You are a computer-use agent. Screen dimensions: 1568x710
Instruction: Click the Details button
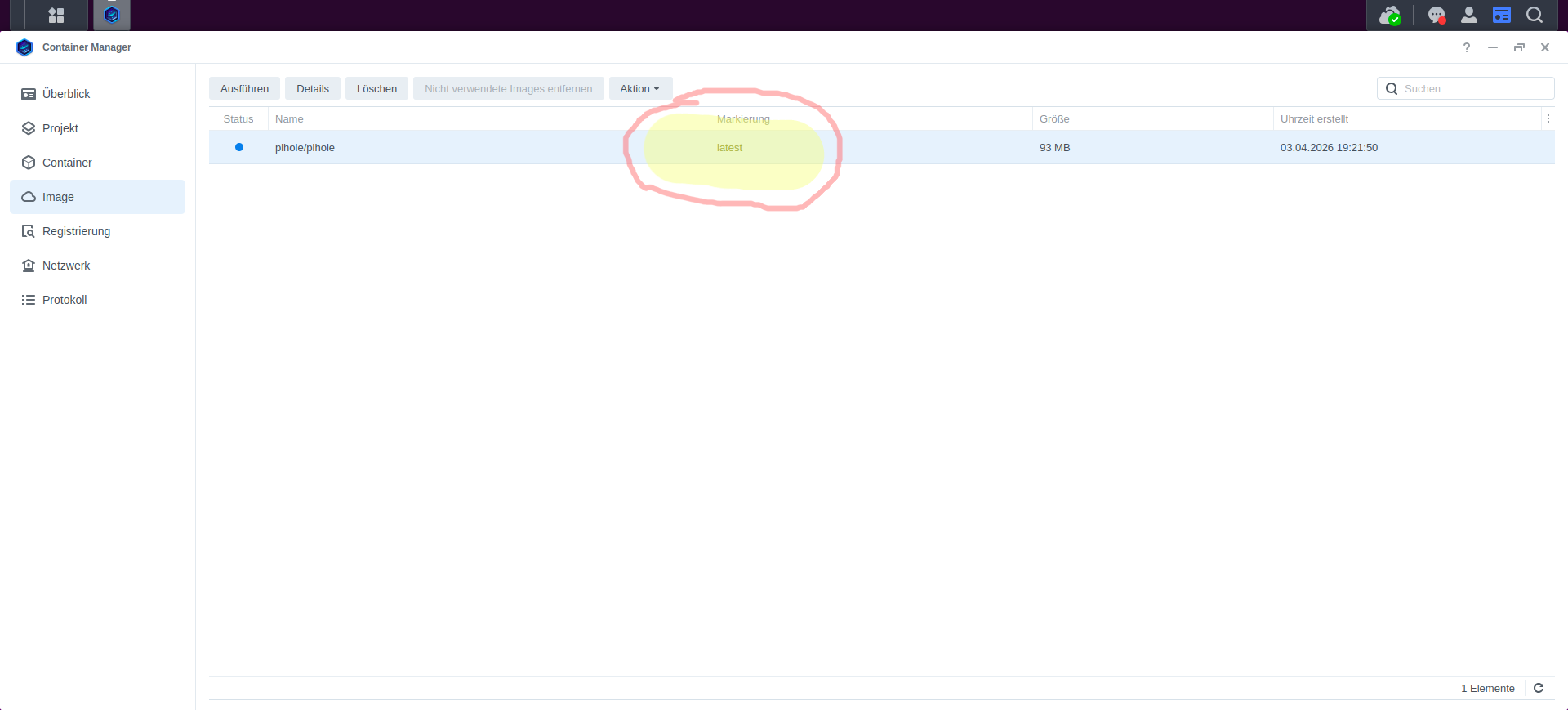tap(313, 88)
